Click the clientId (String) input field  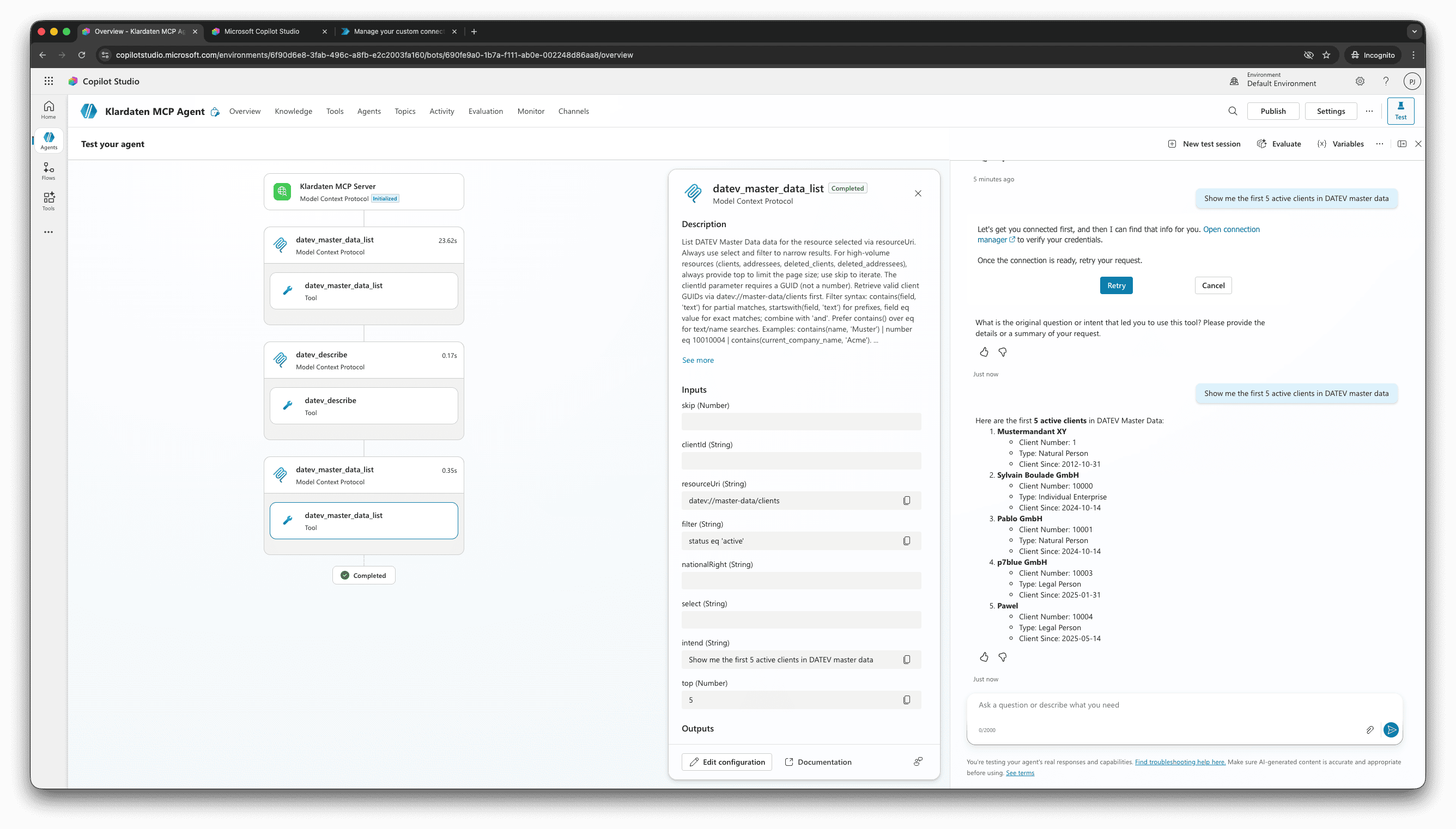click(x=801, y=461)
